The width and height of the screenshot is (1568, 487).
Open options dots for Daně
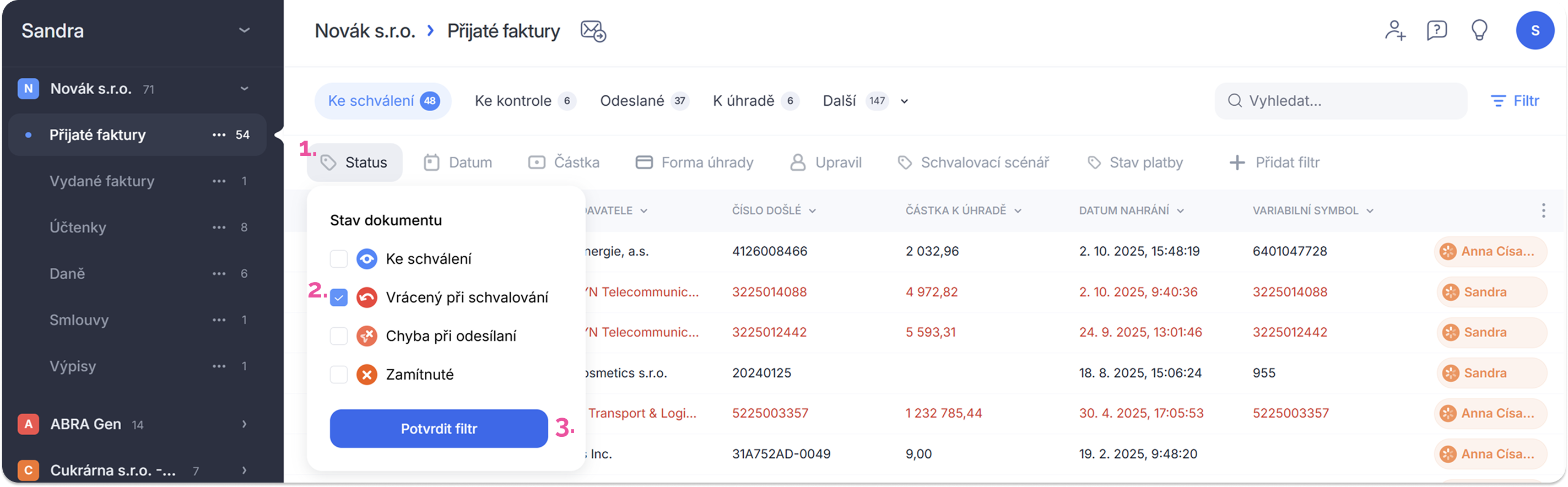[219, 274]
